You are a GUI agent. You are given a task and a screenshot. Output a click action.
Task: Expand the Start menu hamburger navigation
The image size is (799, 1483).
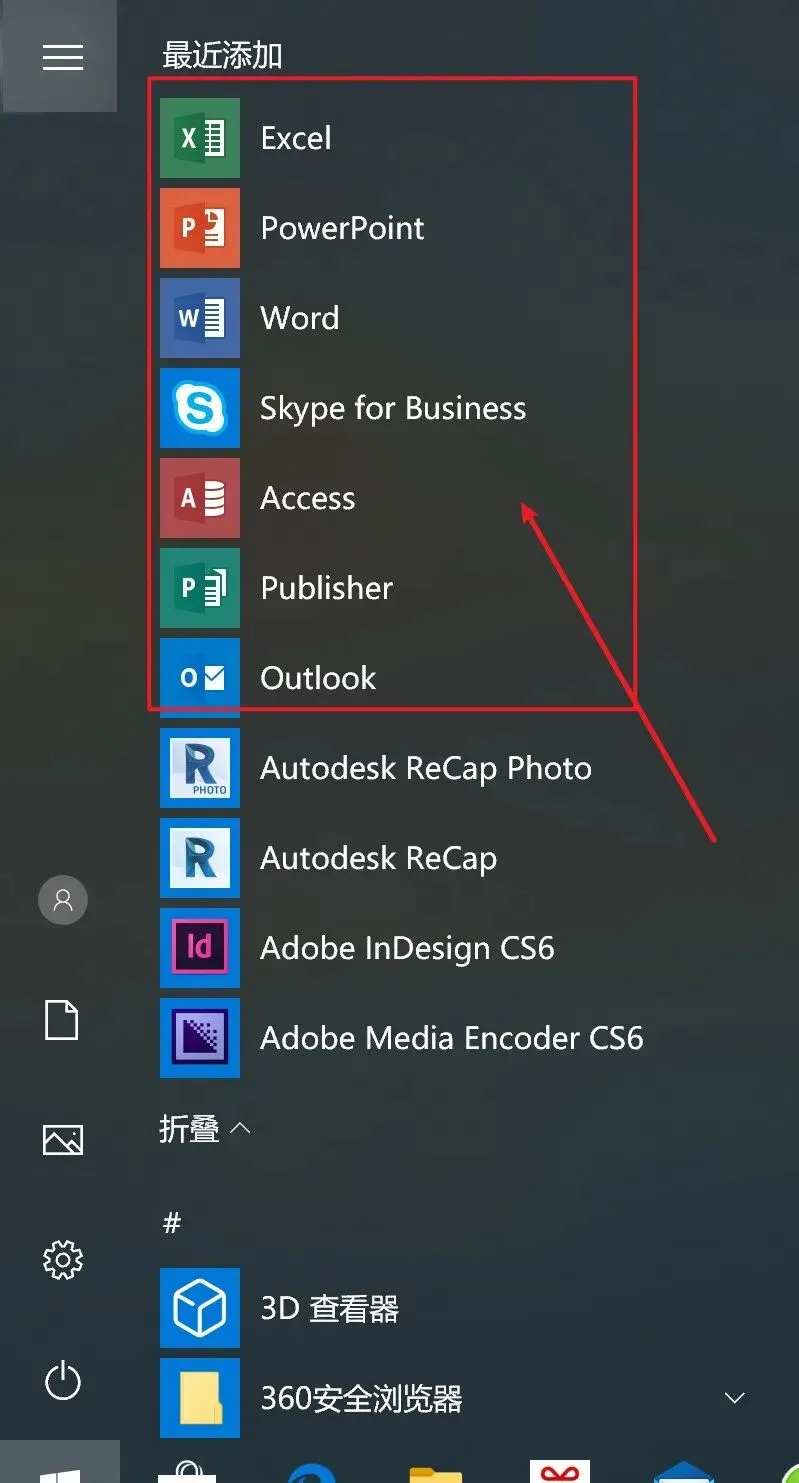62,58
